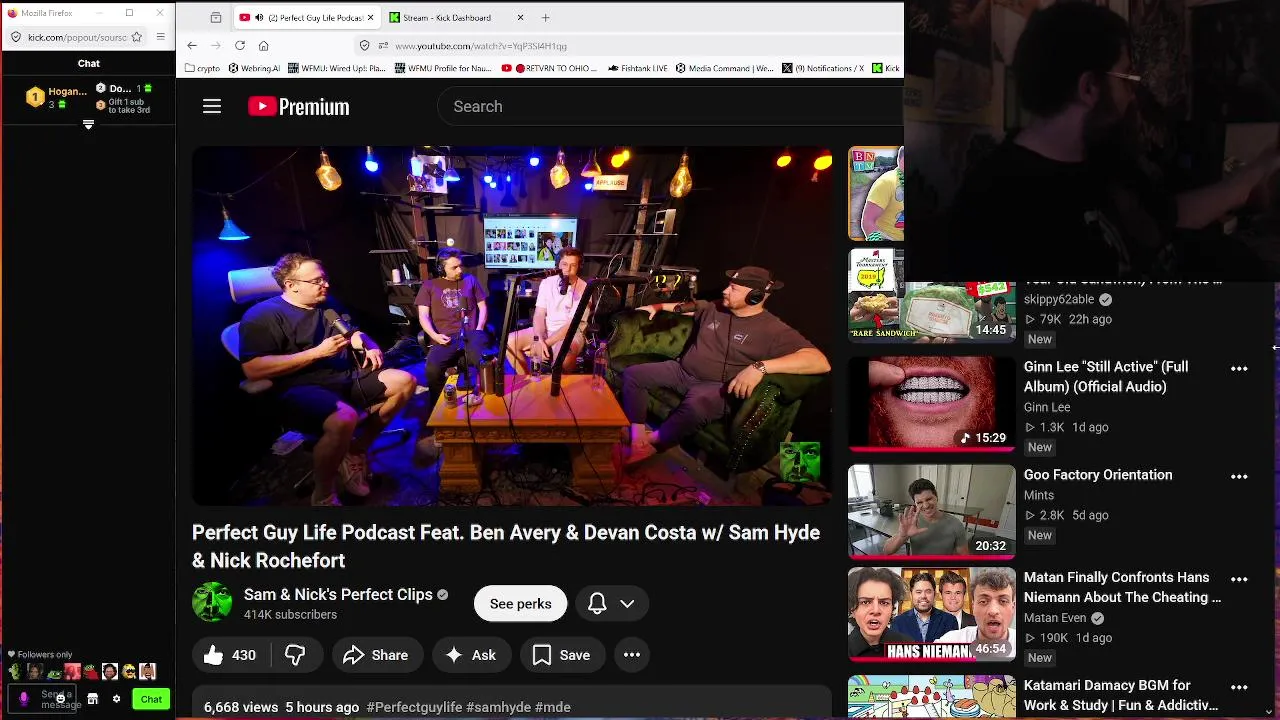
Task: Close the Perfect Guy Life Podcast tab
Action: (x=370, y=17)
